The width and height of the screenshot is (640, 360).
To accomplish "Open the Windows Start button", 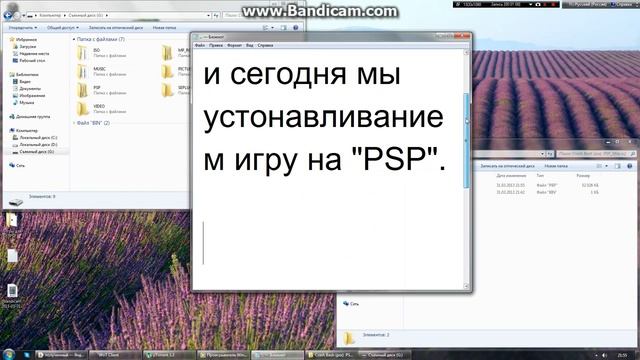I will 8,354.
